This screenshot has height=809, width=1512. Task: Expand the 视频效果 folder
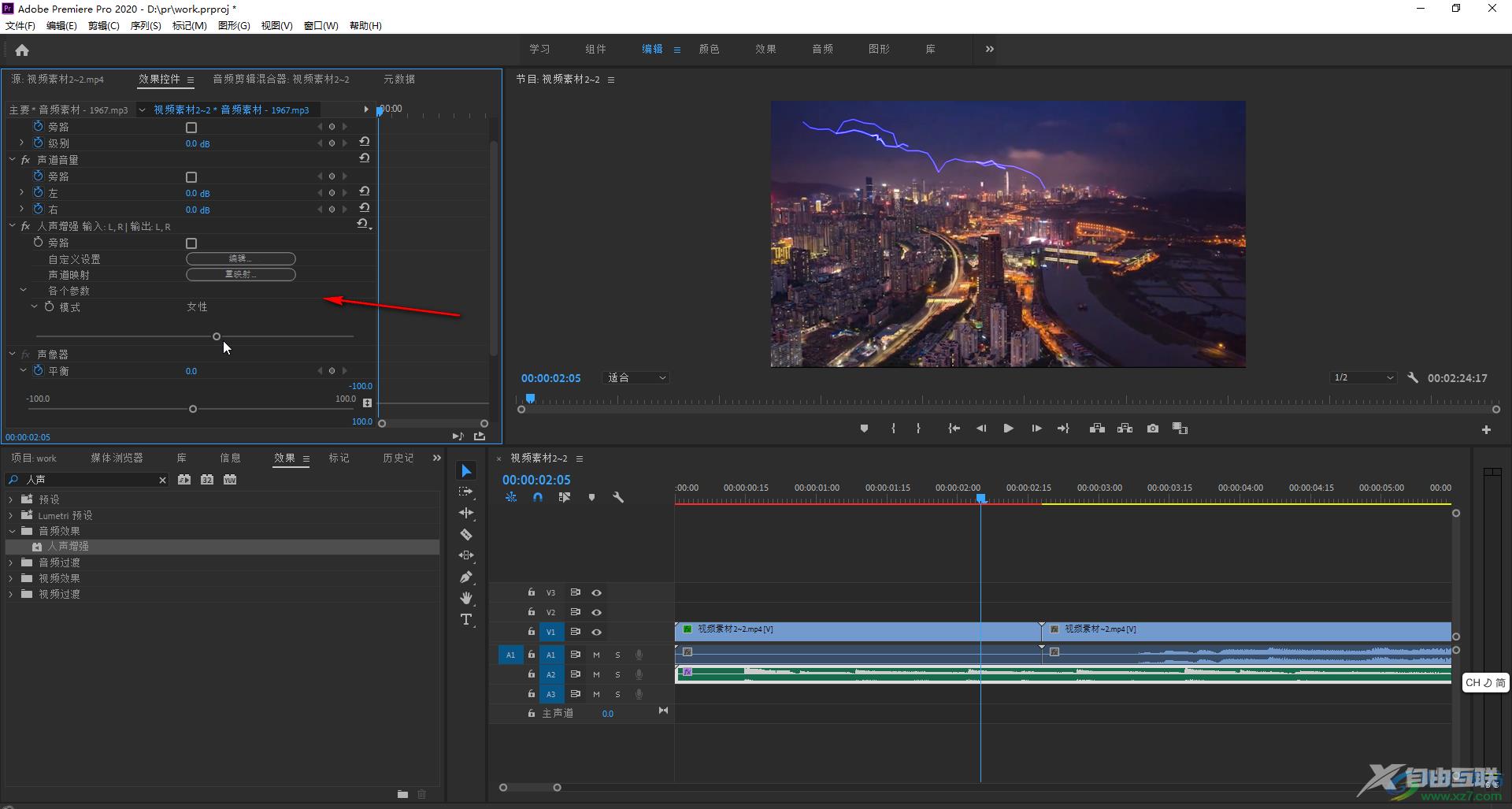click(x=11, y=578)
